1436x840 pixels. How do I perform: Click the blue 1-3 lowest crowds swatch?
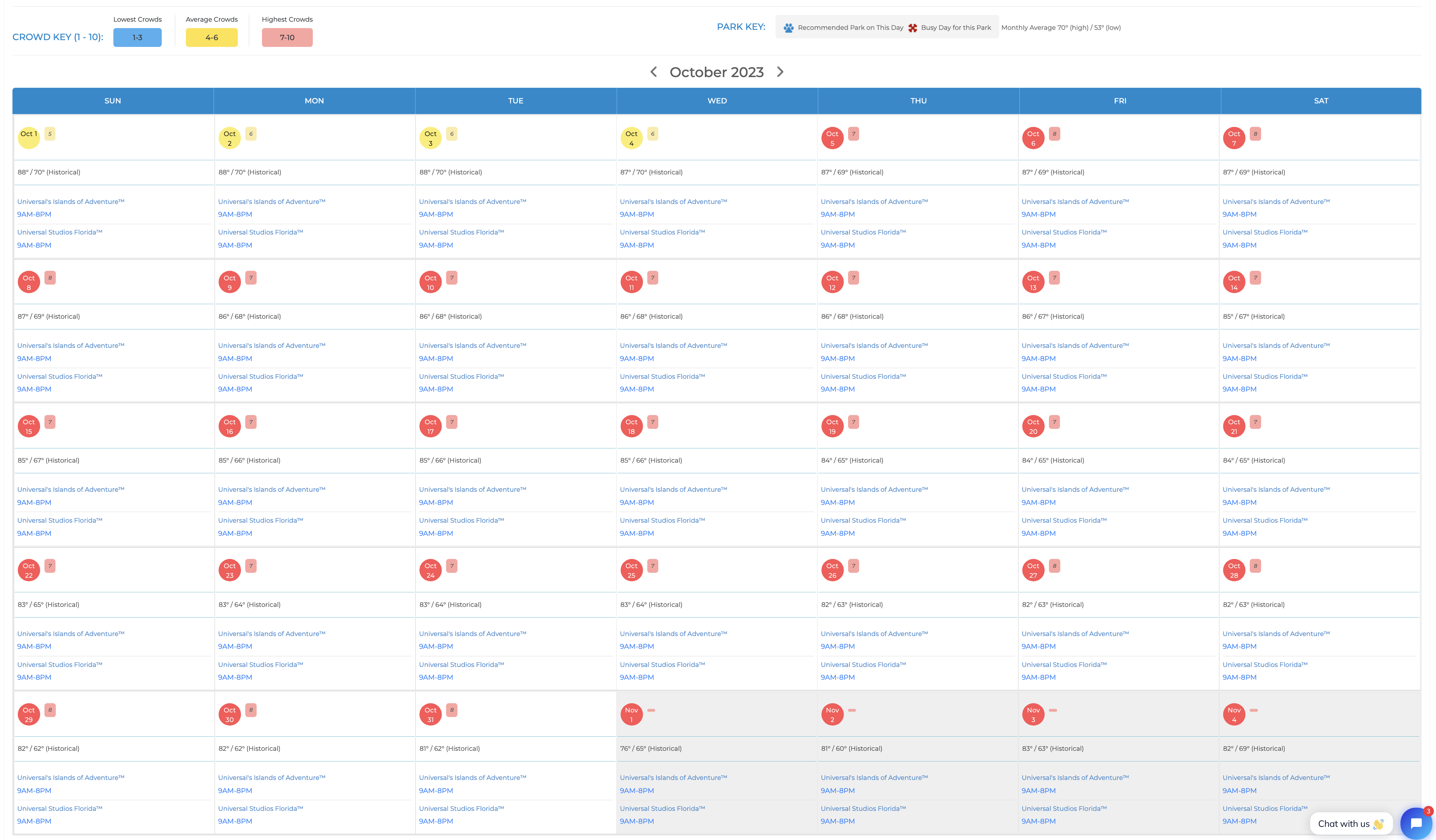tap(137, 38)
